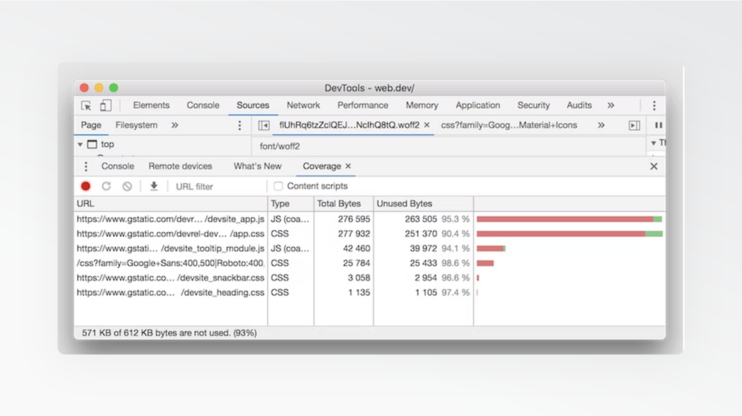
Task: Open DevTools three-dot customize menu
Action: [x=654, y=105]
